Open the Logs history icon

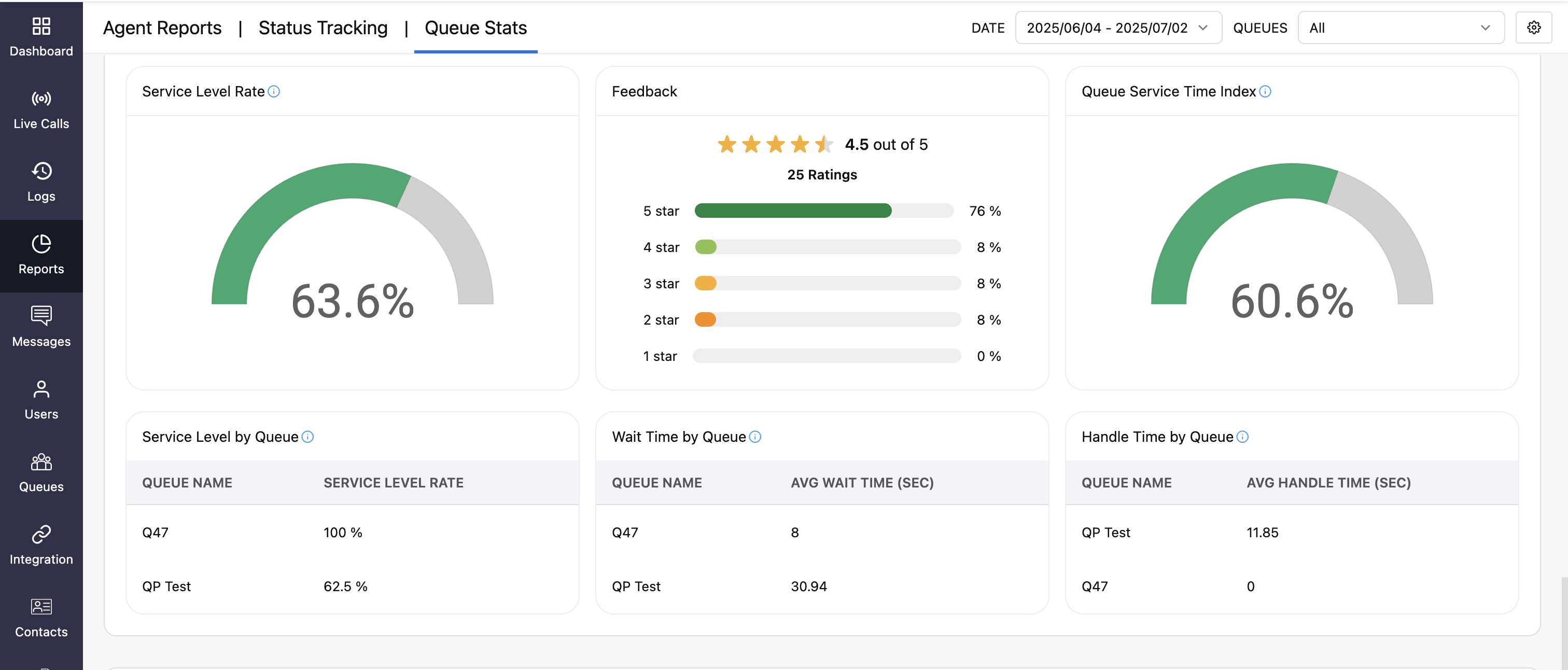click(x=41, y=182)
